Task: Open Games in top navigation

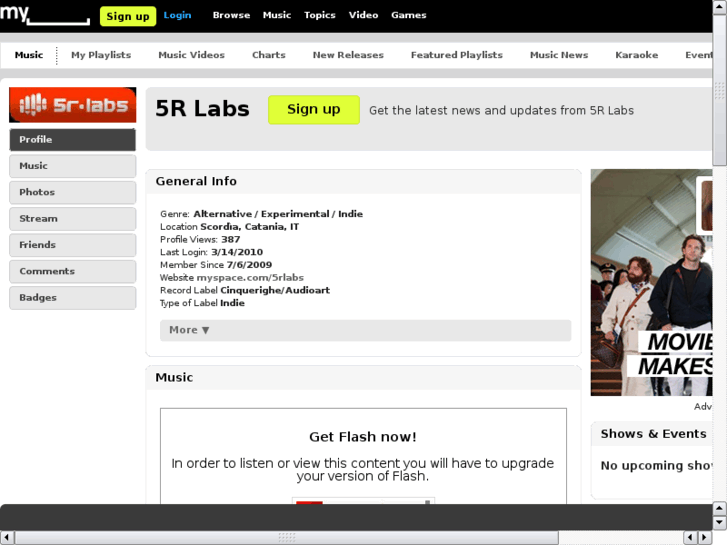Action: coord(408,15)
